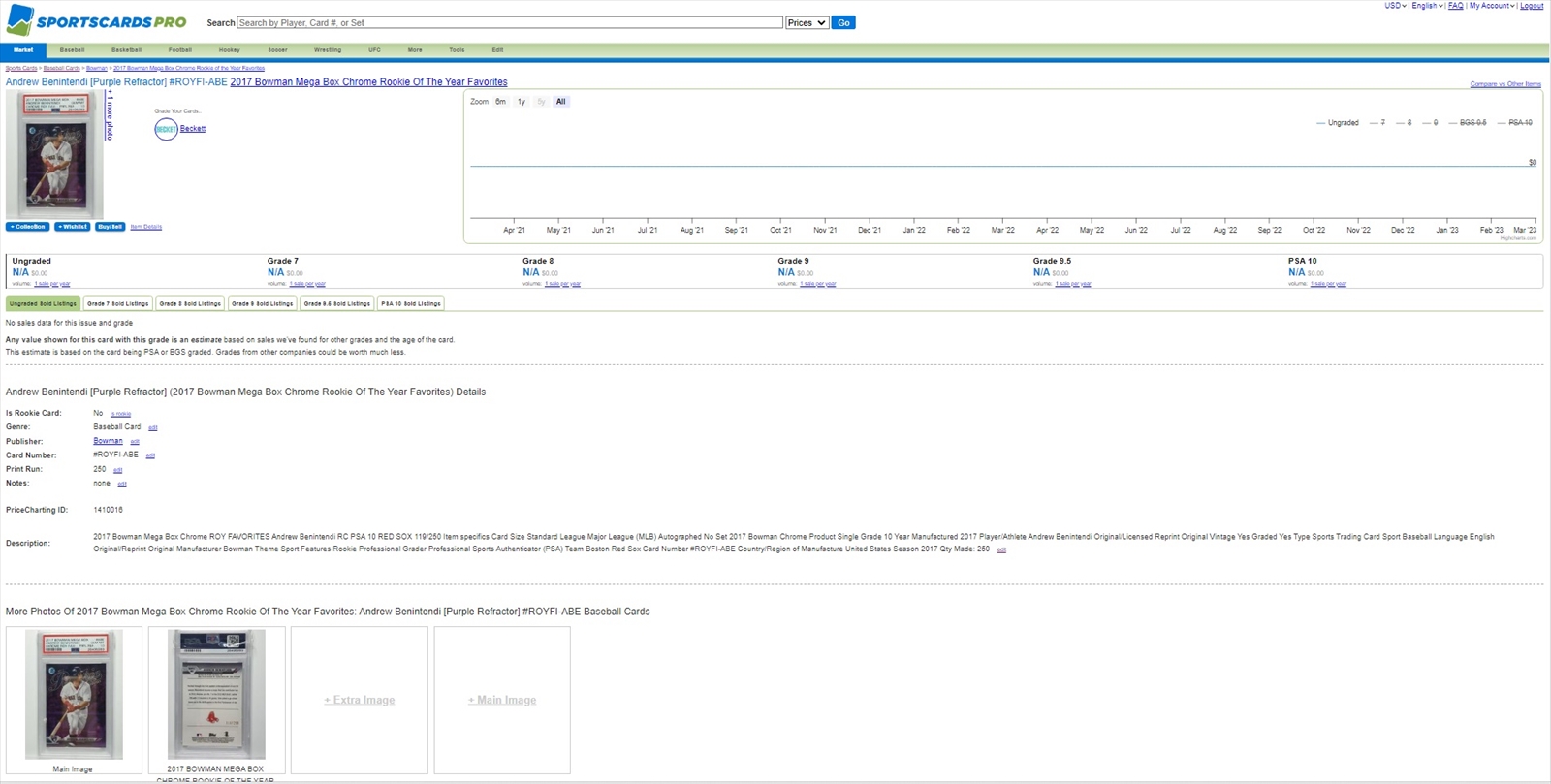
Task: Click the edit link next to Card Number
Action: [x=150, y=455]
